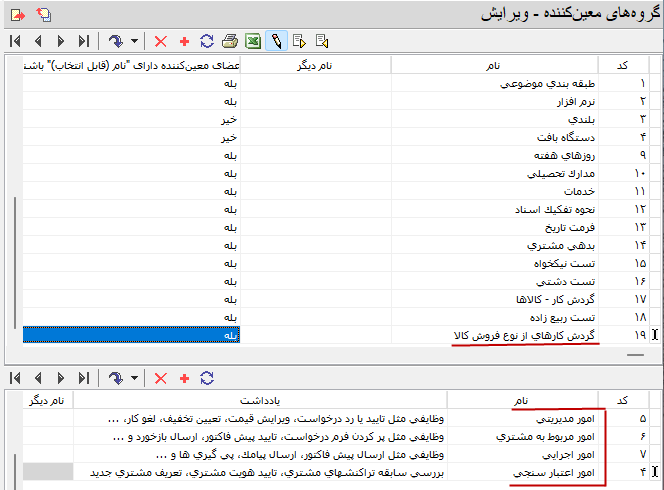The image size is (664, 490).
Task: Click the Excel export icon in top toolbar
Action: (253, 41)
